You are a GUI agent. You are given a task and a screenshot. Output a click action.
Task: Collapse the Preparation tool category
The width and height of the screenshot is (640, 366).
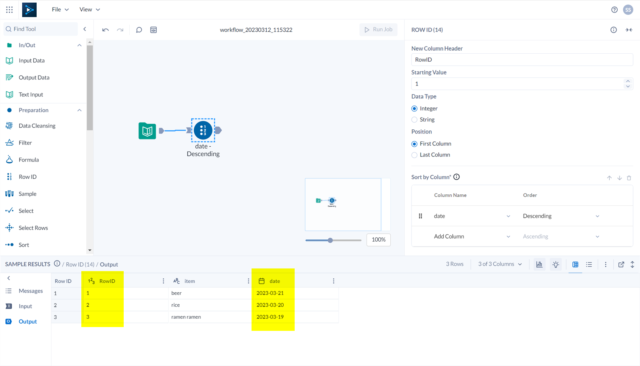pos(79,110)
